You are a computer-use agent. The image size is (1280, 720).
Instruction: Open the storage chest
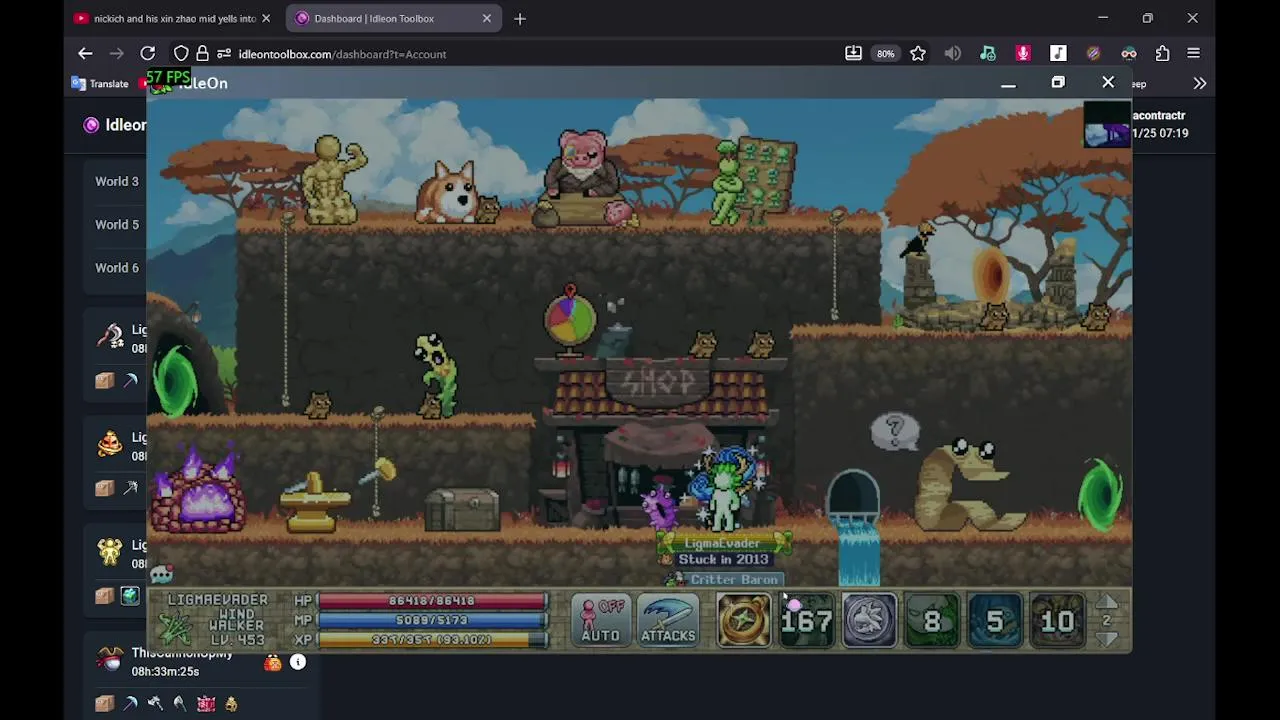[x=462, y=509]
